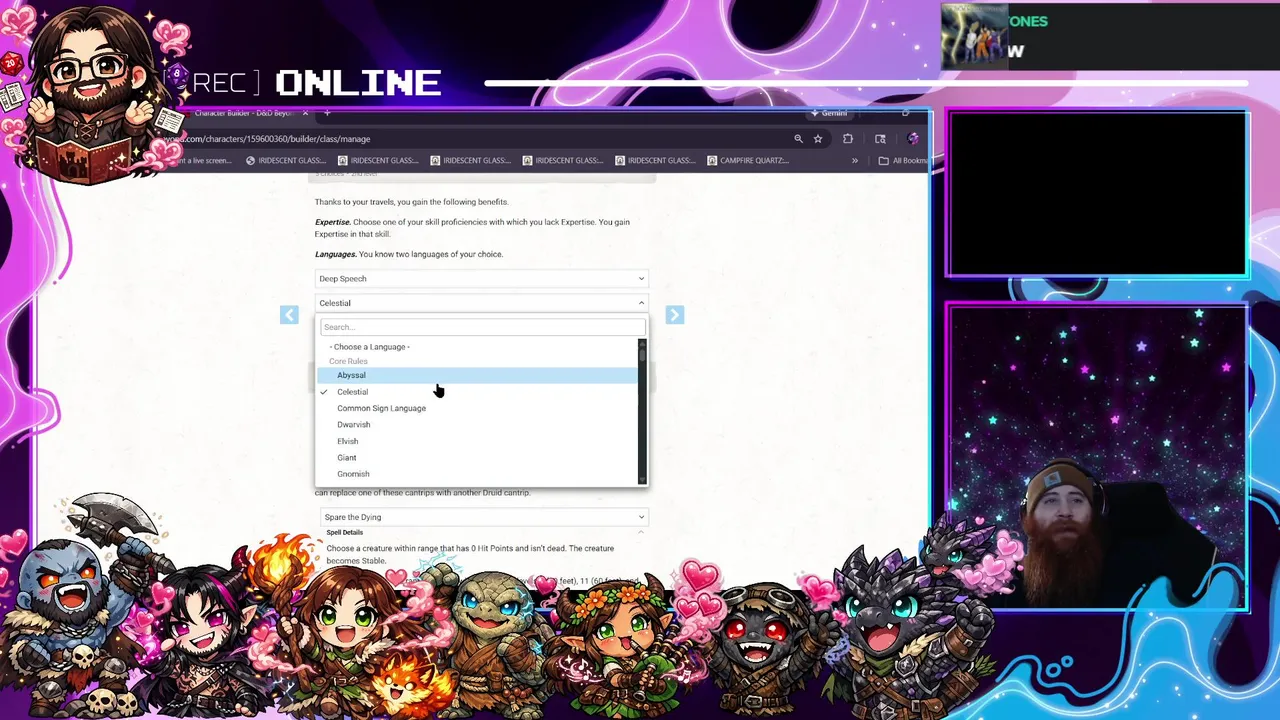Bookmark this page with star icon
This screenshot has width=1280, height=720.
click(818, 139)
